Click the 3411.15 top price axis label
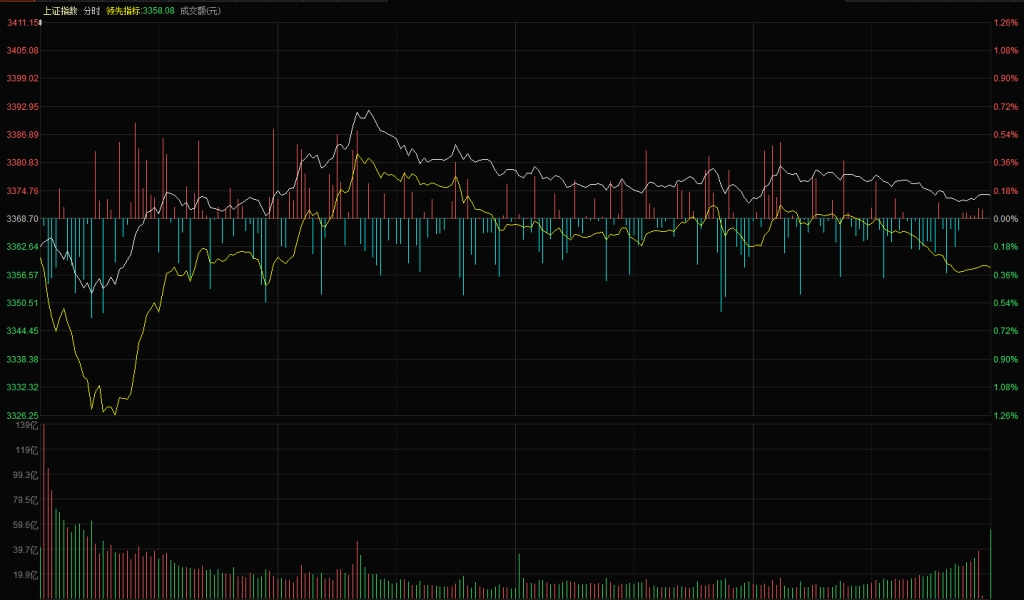This screenshot has width=1024, height=600. (x=21, y=22)
